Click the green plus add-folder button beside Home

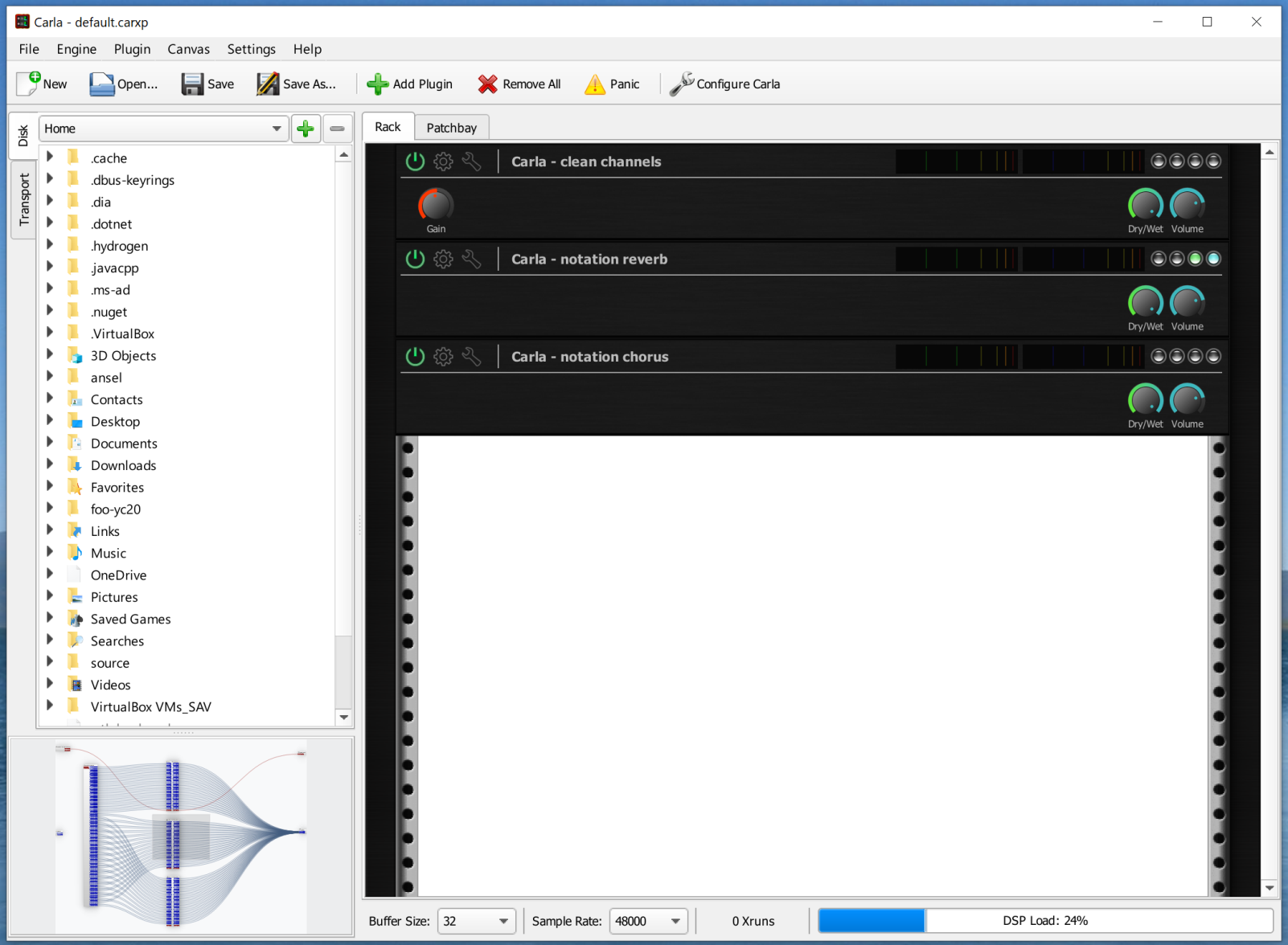point(306,129)
